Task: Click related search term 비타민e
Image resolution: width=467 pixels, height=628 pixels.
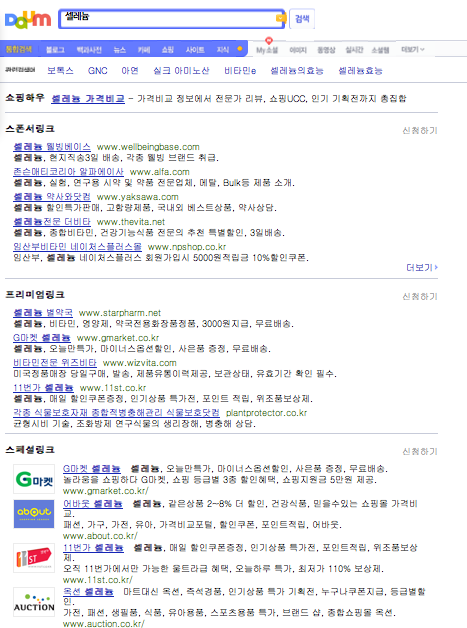Action: coord(240,71)
